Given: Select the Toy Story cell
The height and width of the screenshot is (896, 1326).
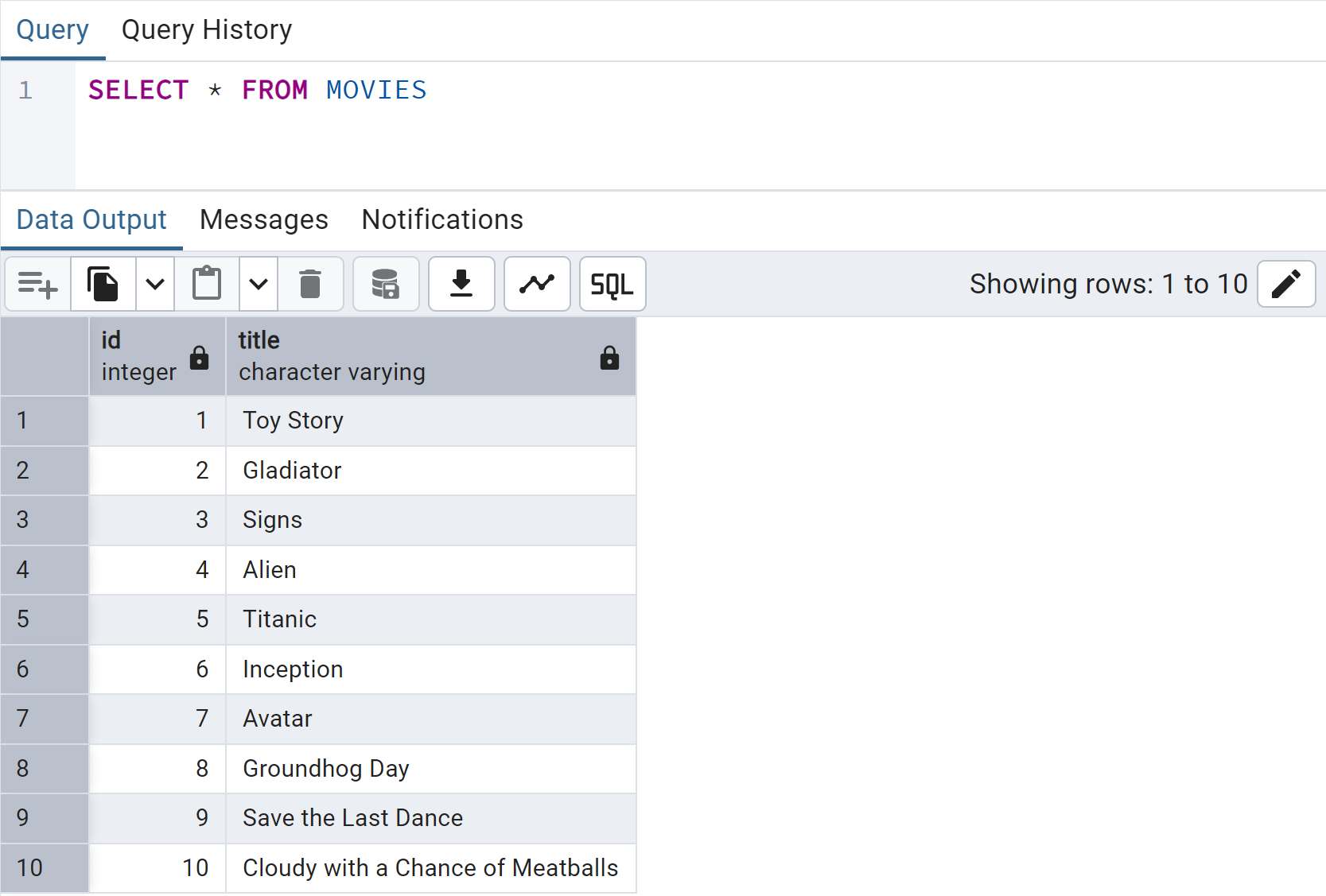Looking at the screenshot, I should (x=431, y=421).
